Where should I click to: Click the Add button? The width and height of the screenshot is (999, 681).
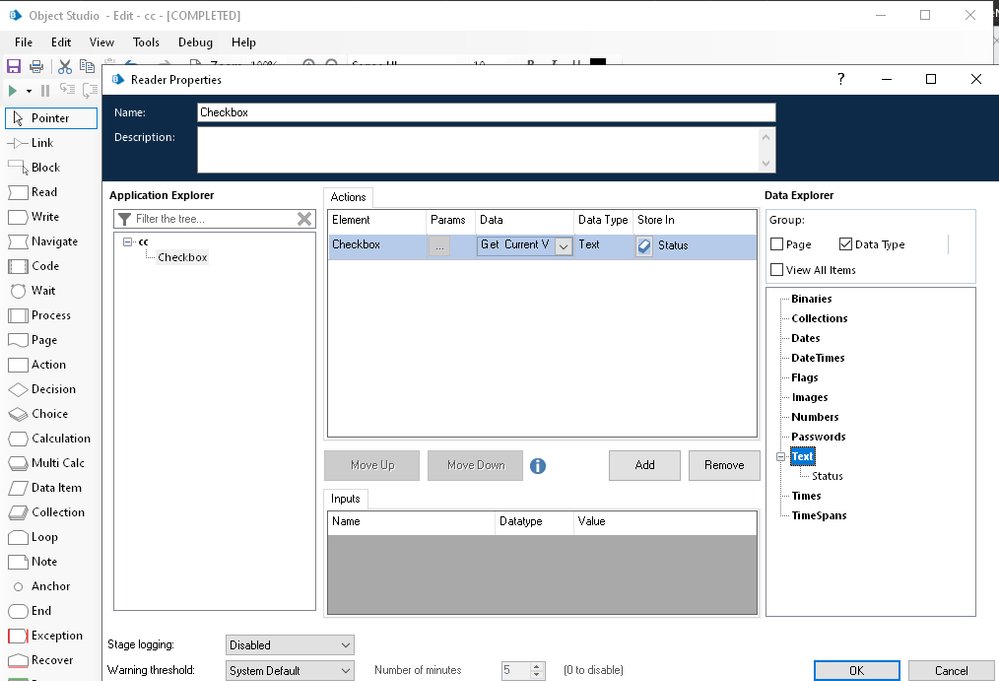point(645,465)
